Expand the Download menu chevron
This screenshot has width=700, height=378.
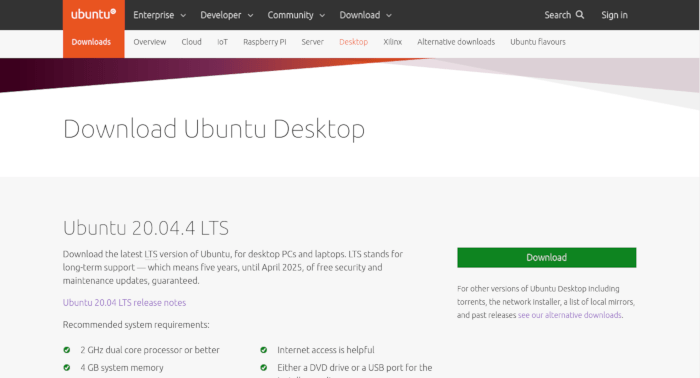click(x=389, y=16)
